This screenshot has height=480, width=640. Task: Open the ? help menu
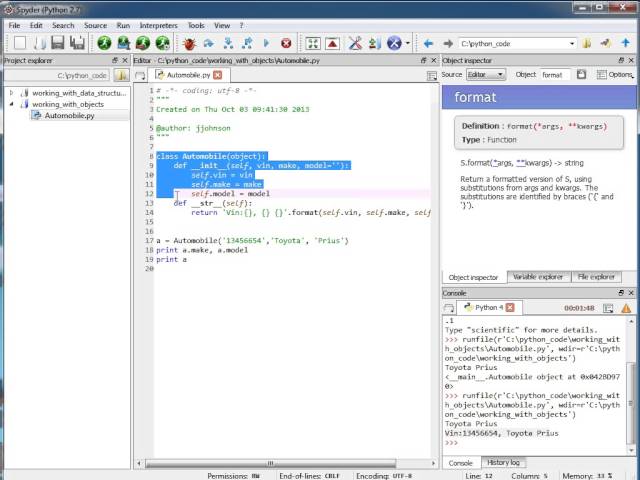point(241,25)
